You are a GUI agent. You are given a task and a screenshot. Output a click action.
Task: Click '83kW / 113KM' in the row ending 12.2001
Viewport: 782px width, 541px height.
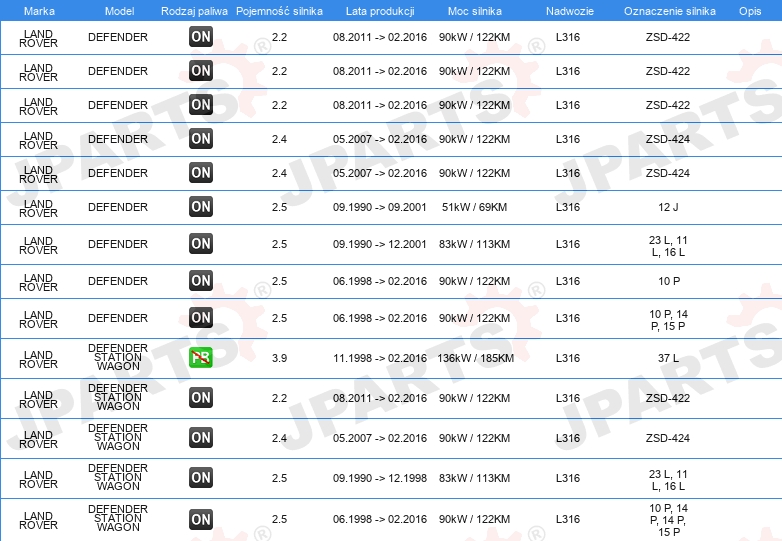point(474,244)
